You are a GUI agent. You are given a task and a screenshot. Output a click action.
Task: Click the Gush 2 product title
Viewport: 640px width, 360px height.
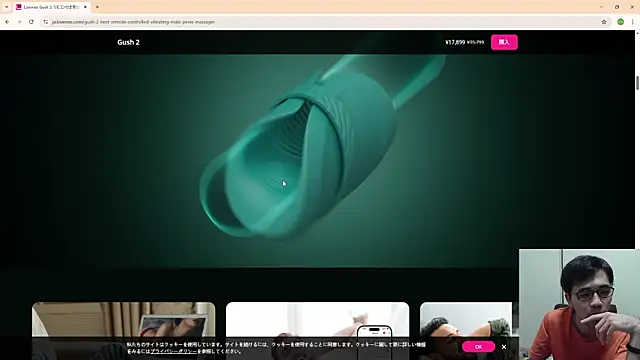(x=129, y=42)
